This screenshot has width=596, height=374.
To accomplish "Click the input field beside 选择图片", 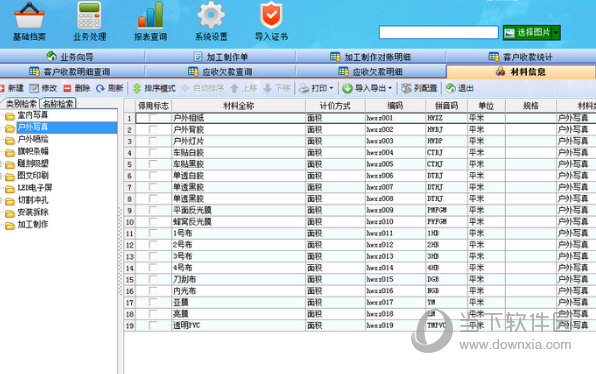I will tap(439, 32).
